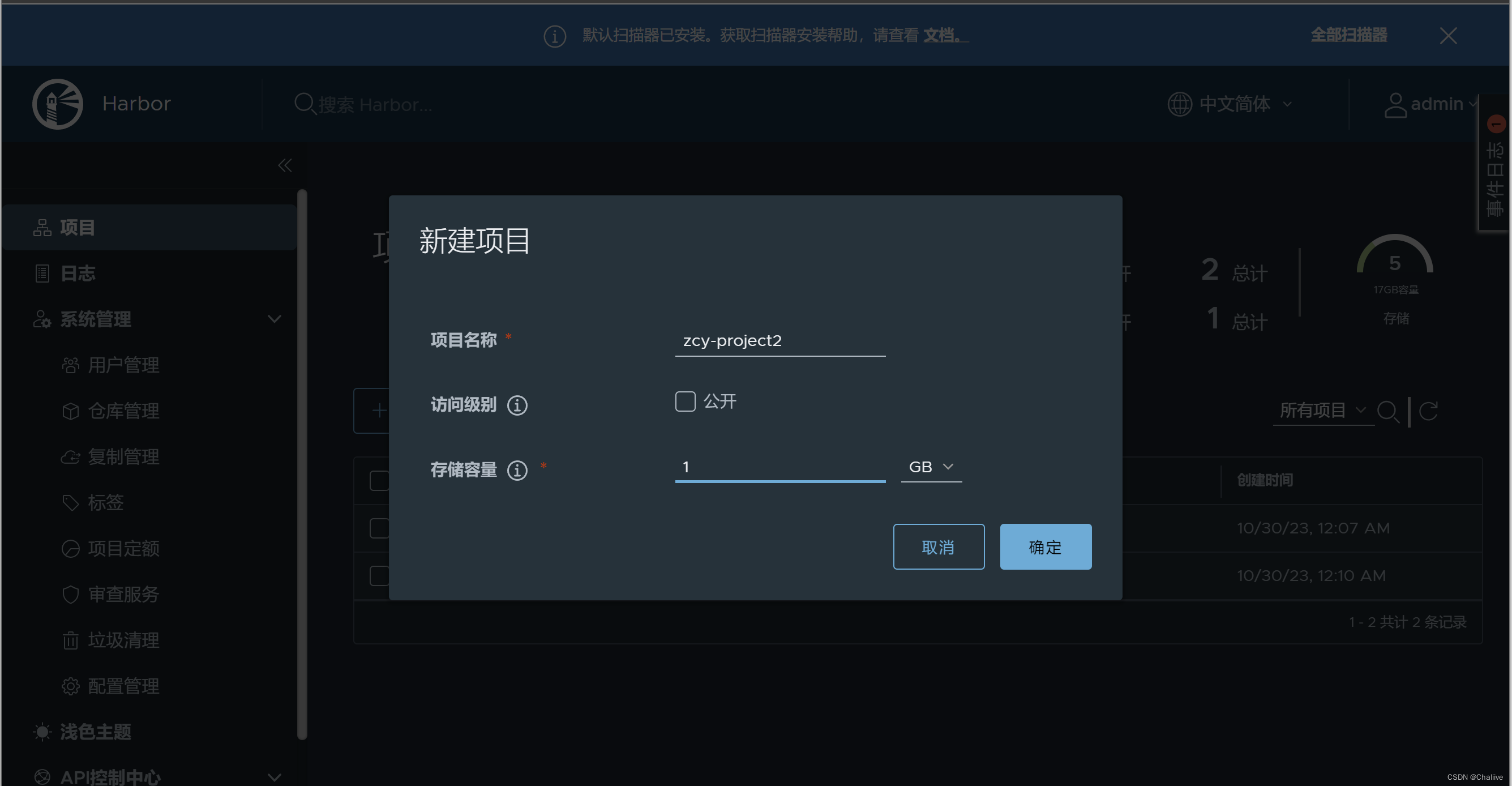Click 取消 cancel button
This screenshot has width=1512, height=786.
pyautogui.click(x=938, y=546)
